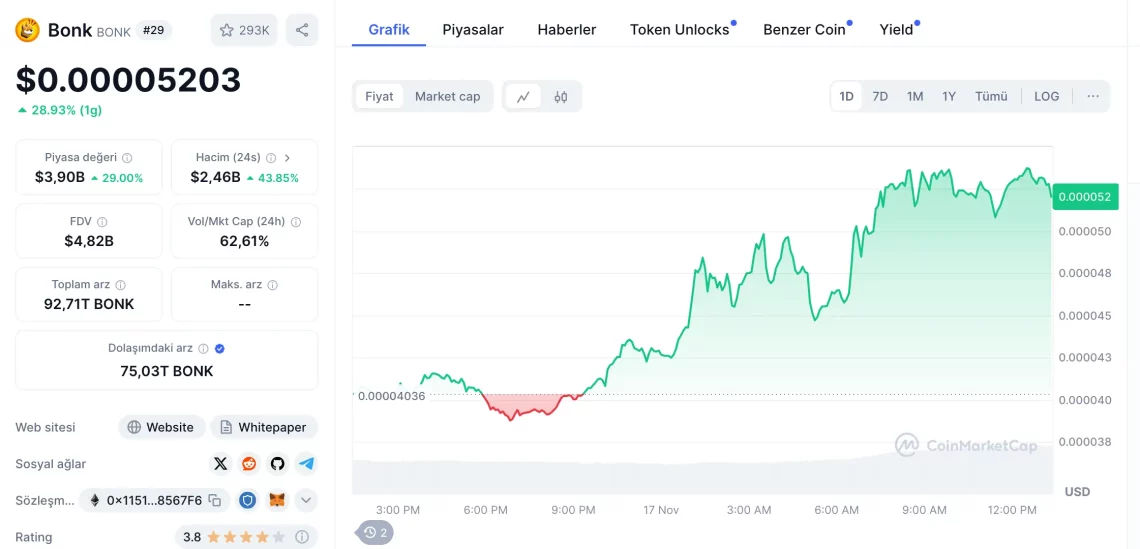Click the info icon beside the rating stars
Screen dimensions: 1140x549
301,537
